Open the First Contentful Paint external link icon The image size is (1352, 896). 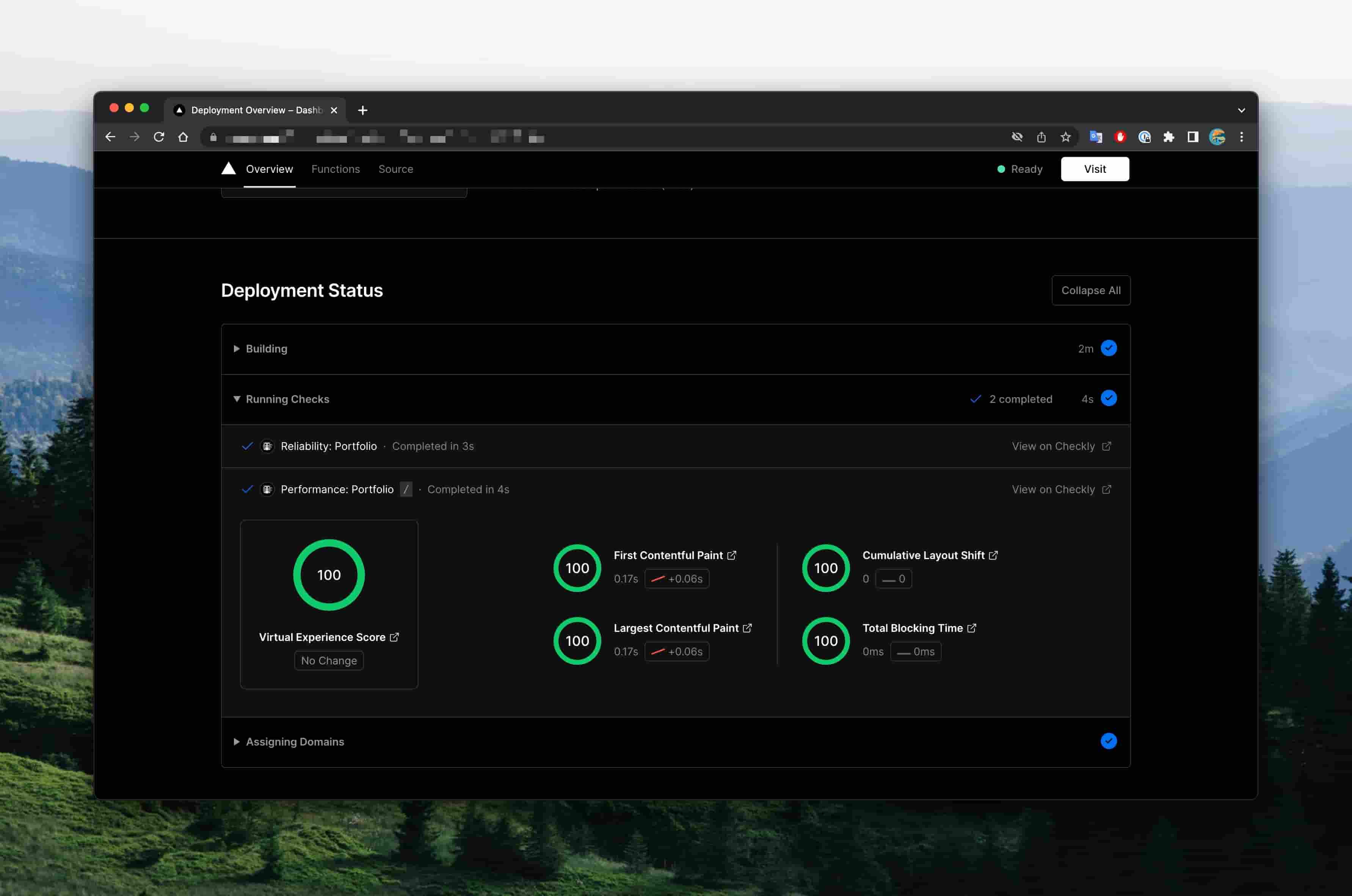[x=731, y=555]
